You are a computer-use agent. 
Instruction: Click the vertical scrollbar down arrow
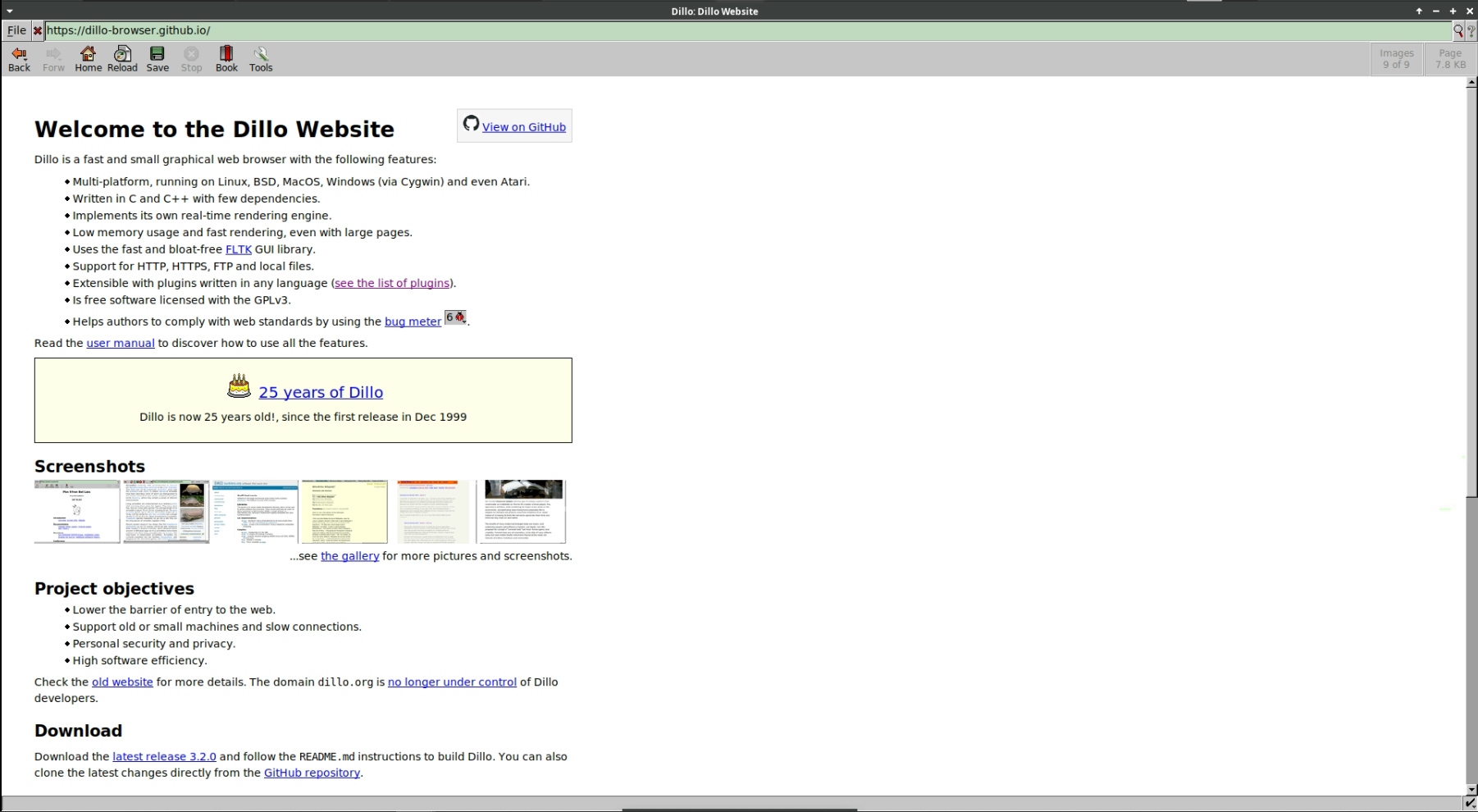pos(1471,789)
